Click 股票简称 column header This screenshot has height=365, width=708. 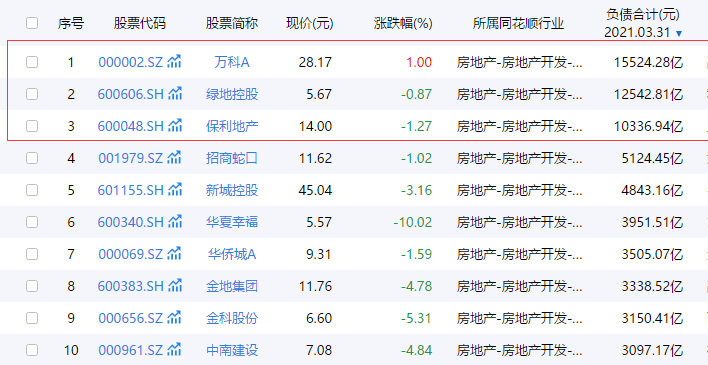coord(232,23)
